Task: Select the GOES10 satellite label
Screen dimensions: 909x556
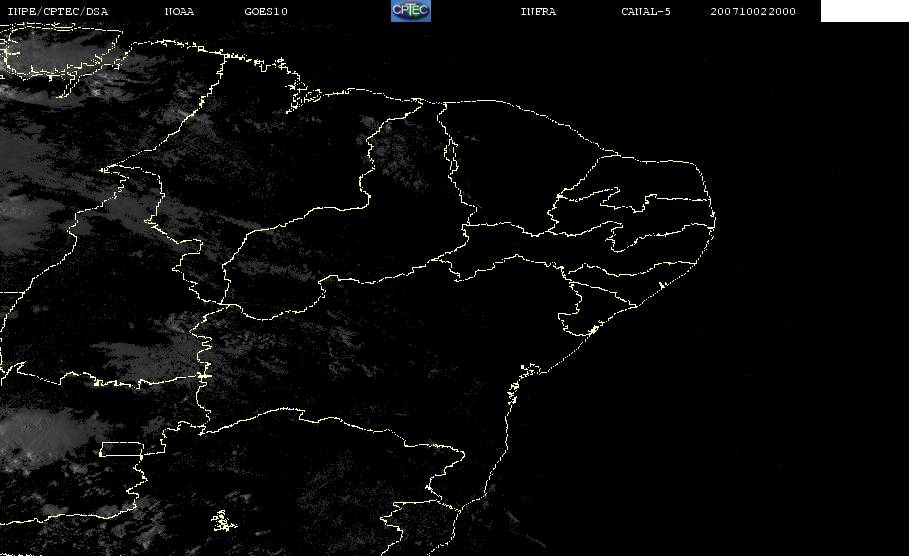Action: [x=266, y=11]
